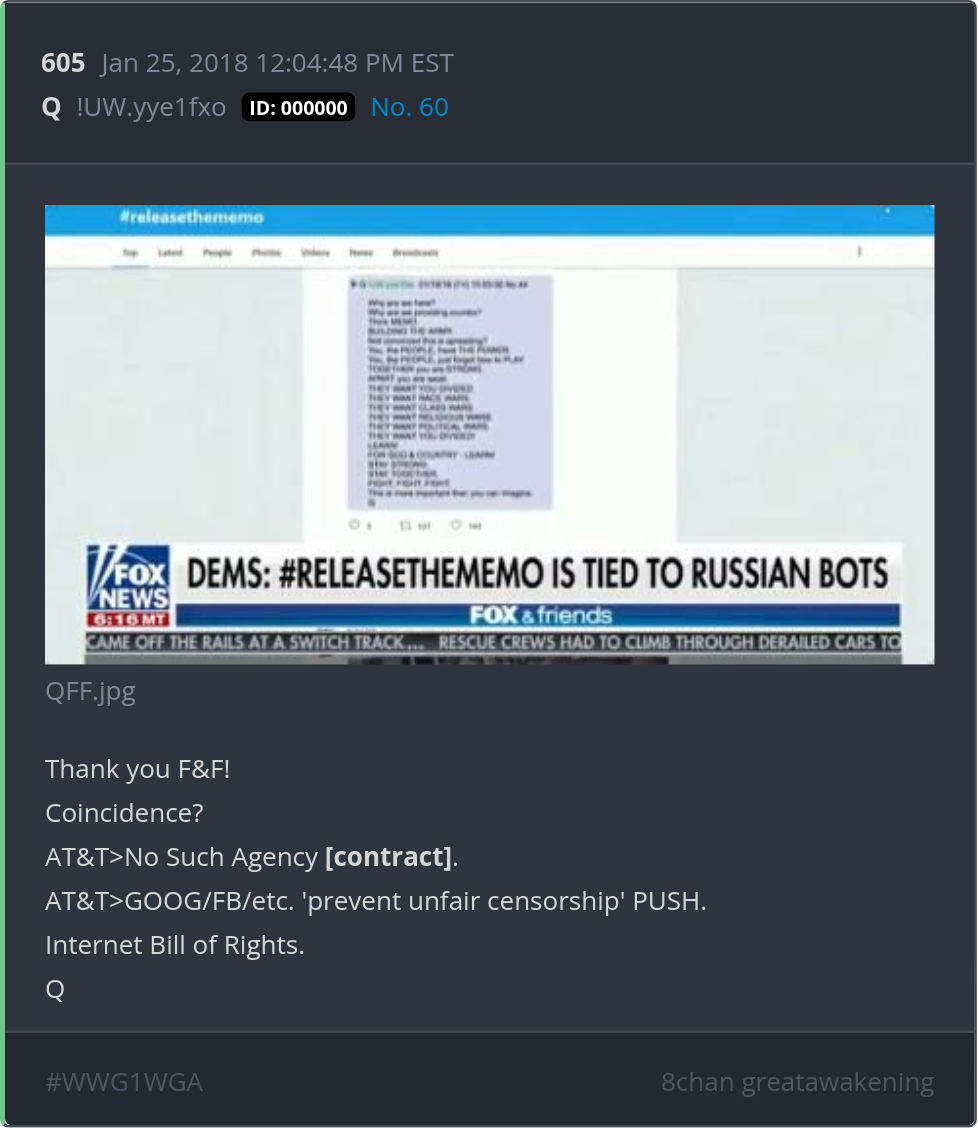Open the Broadcasts tab

[415, 253]
